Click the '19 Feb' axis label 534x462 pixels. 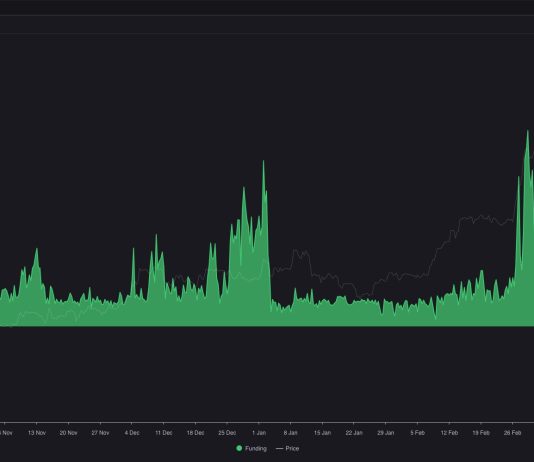[481, 433]
